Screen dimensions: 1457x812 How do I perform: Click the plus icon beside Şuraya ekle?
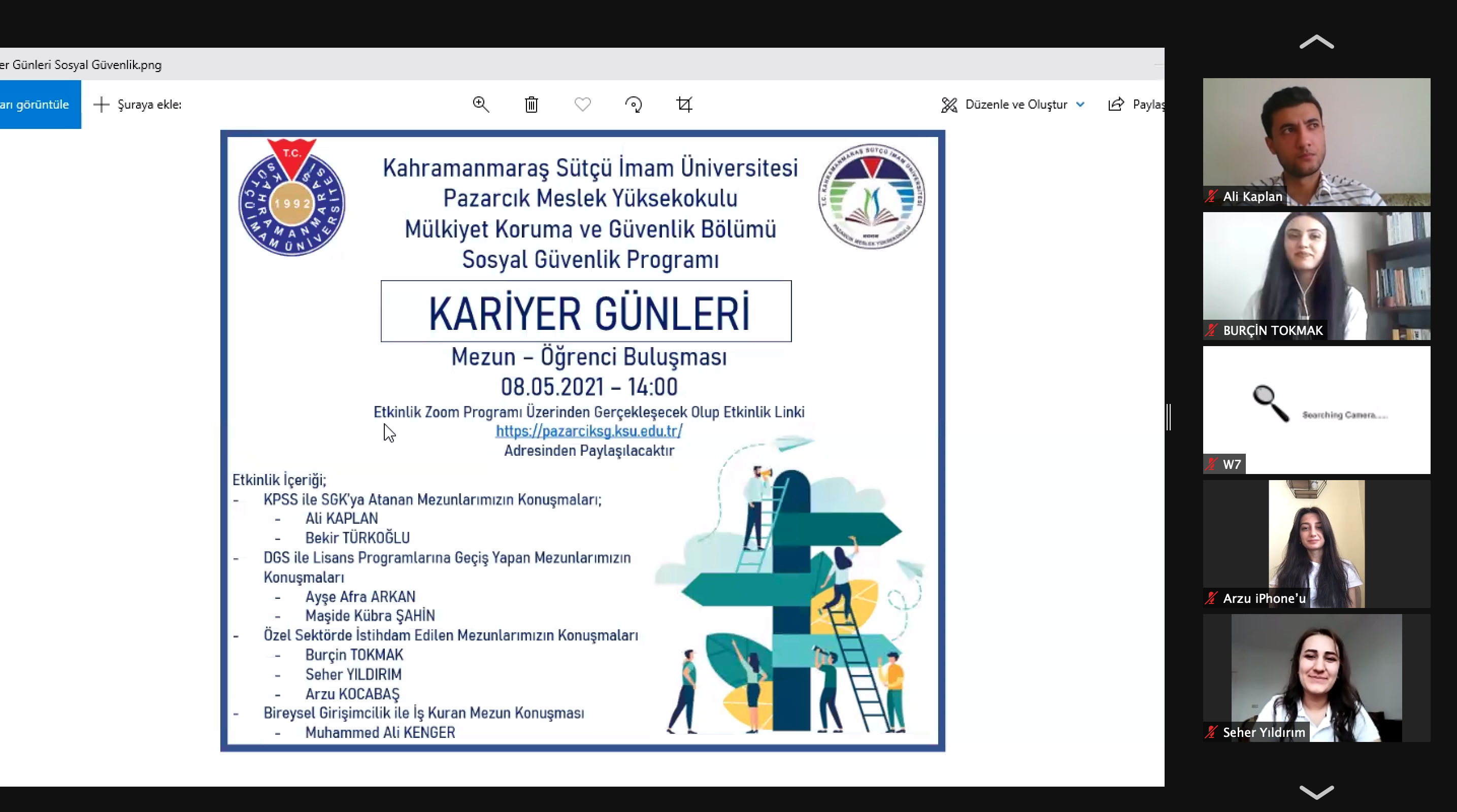pos(101,104)
